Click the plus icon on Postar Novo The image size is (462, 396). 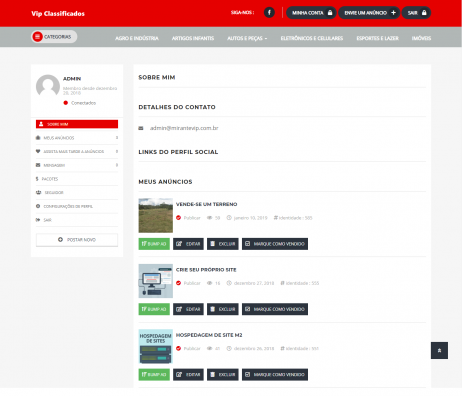pos(60,240)
